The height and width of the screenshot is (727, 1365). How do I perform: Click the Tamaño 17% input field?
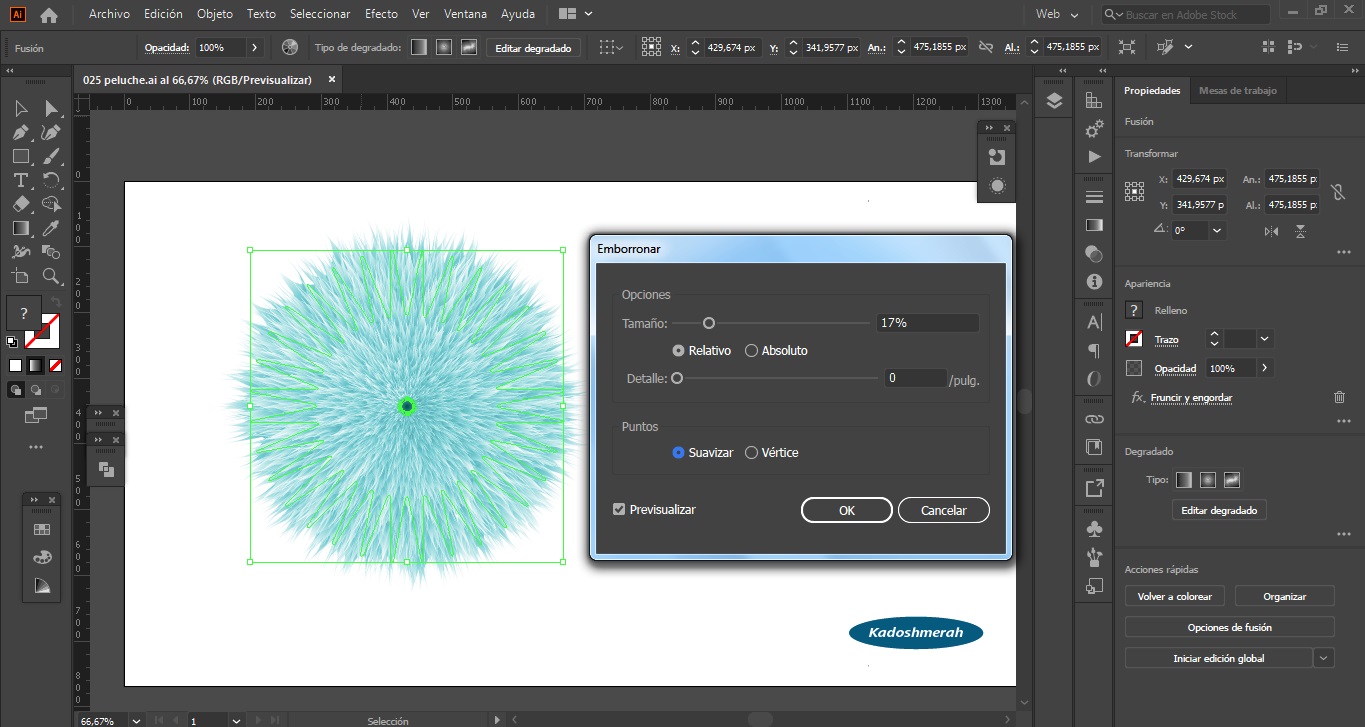coord(927,323)
